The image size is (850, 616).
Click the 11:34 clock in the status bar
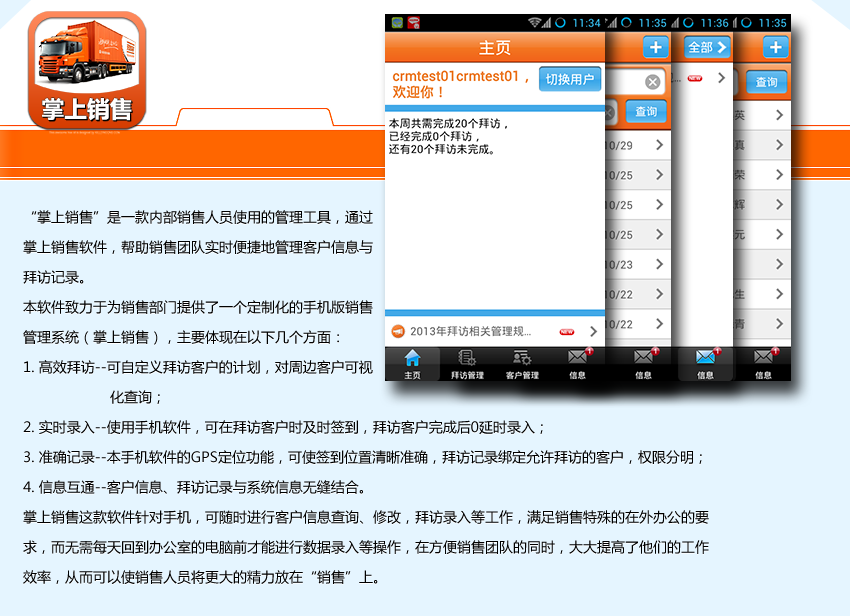coord(587,23)
